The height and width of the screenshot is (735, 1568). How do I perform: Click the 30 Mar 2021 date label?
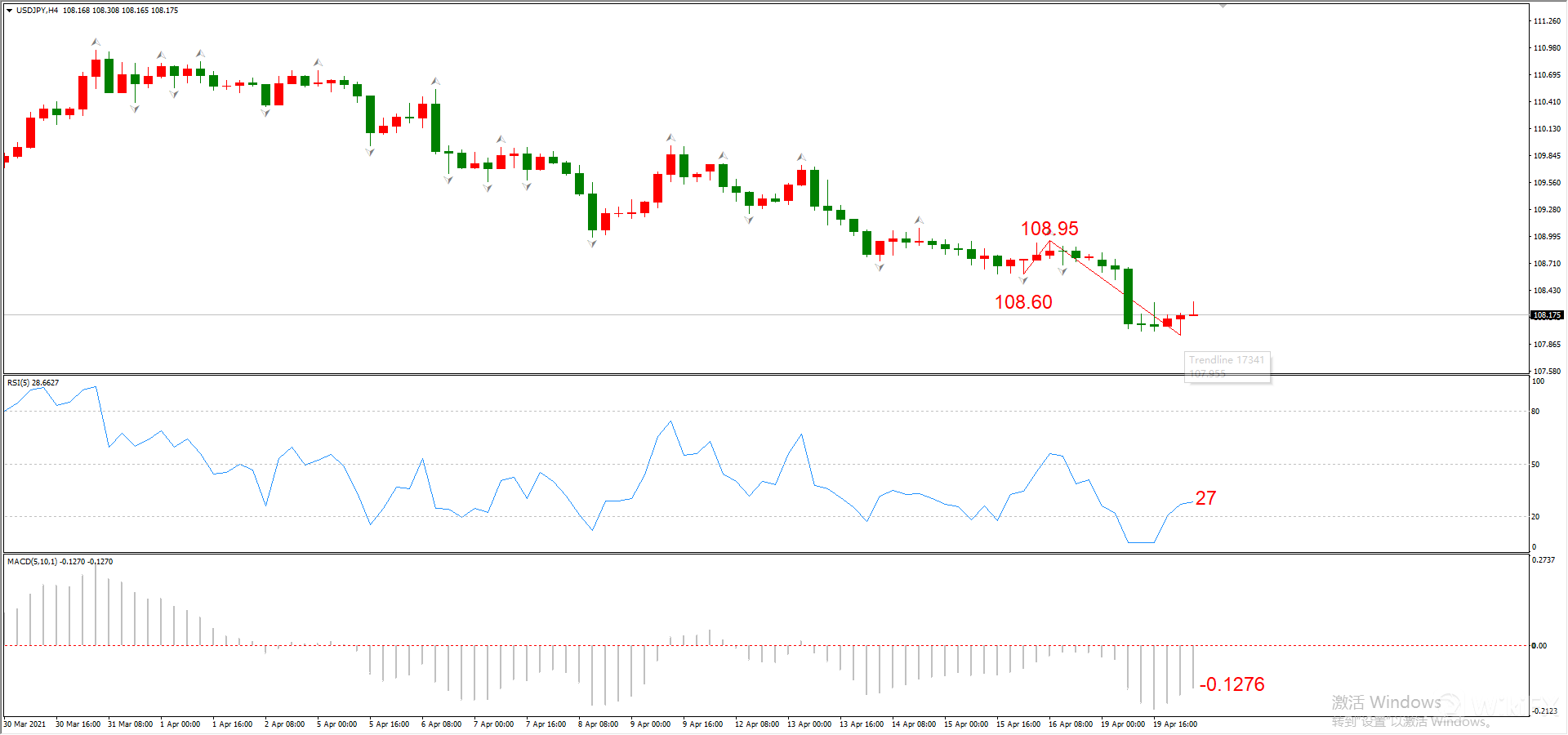(x=25, y=724)
